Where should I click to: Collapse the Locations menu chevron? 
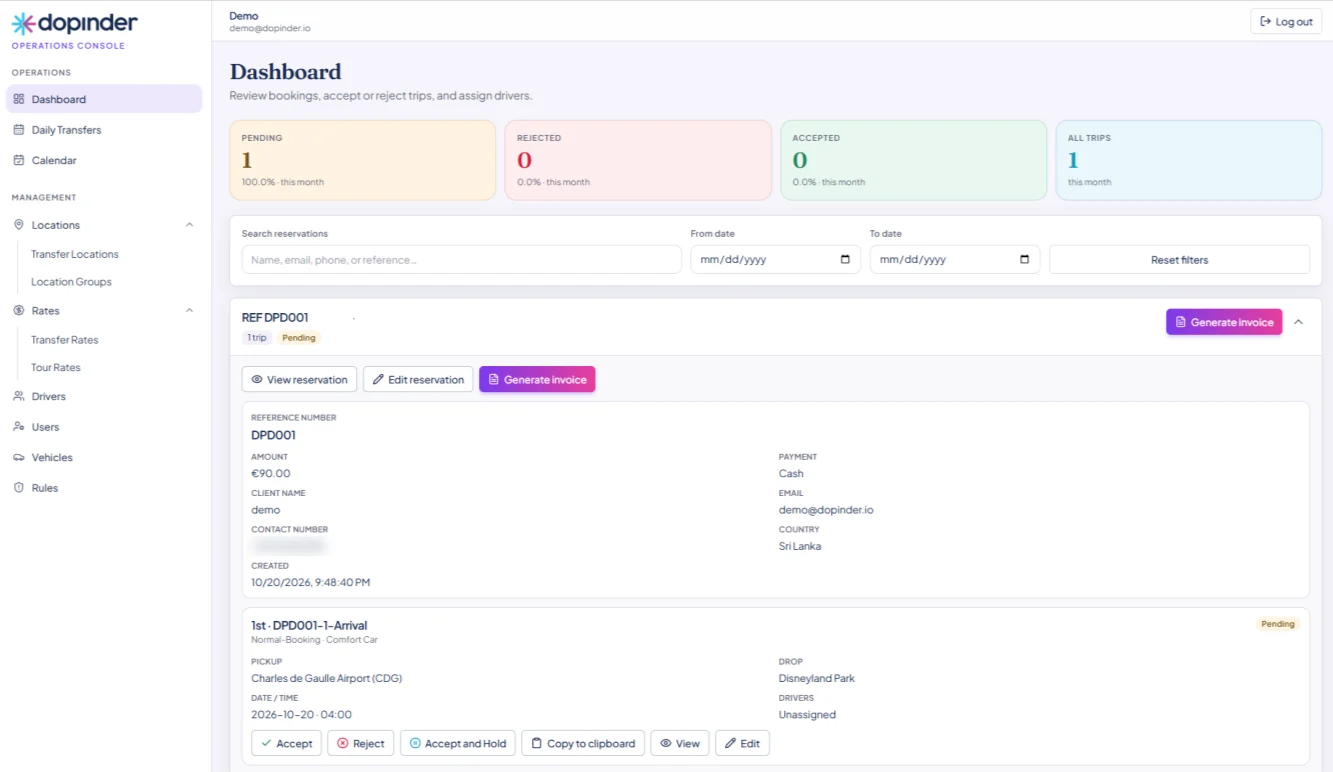click(189, 225)
